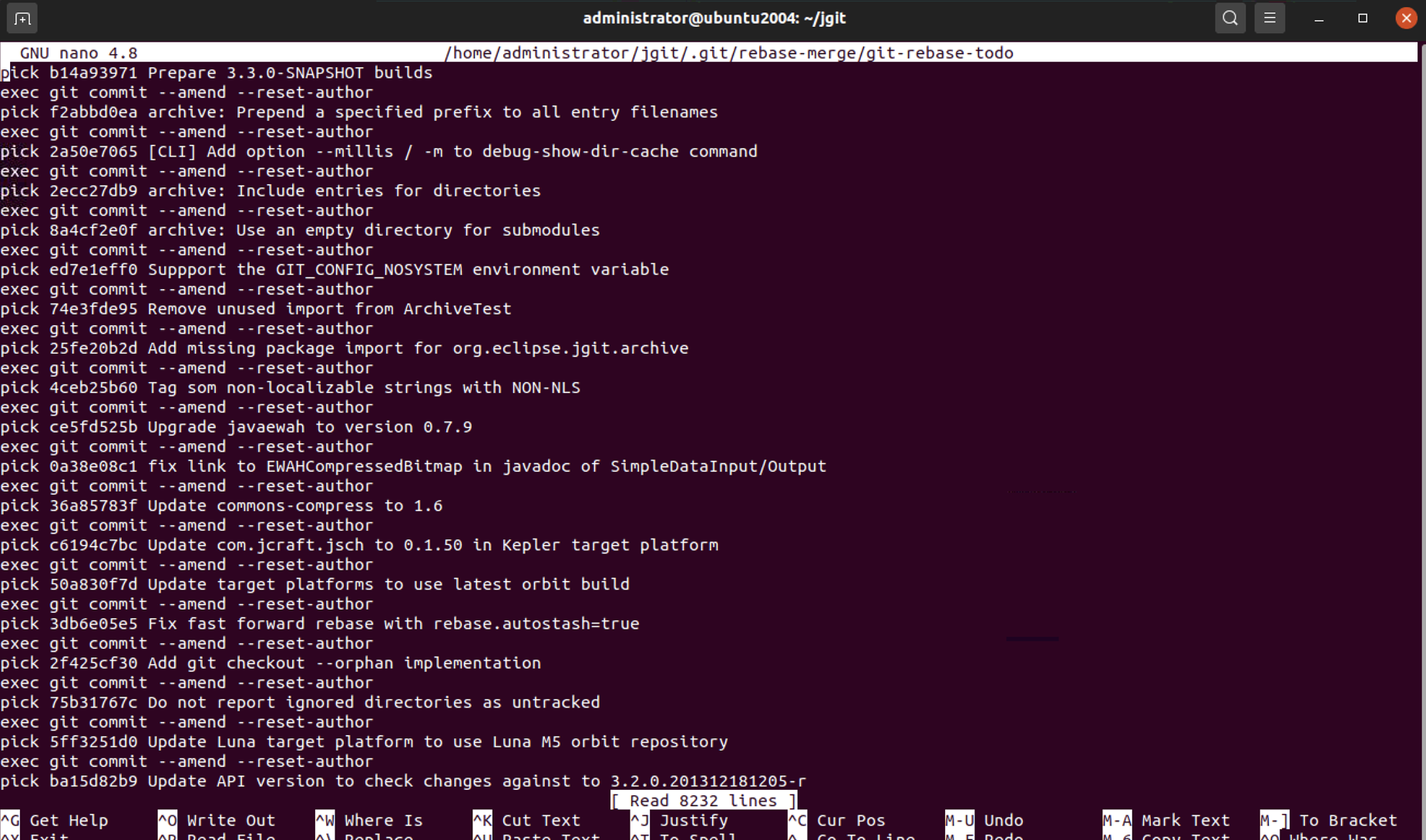Viewport: 1426px width, 840px height.
Task: Open the terminal search icon
Action: 1230,18
